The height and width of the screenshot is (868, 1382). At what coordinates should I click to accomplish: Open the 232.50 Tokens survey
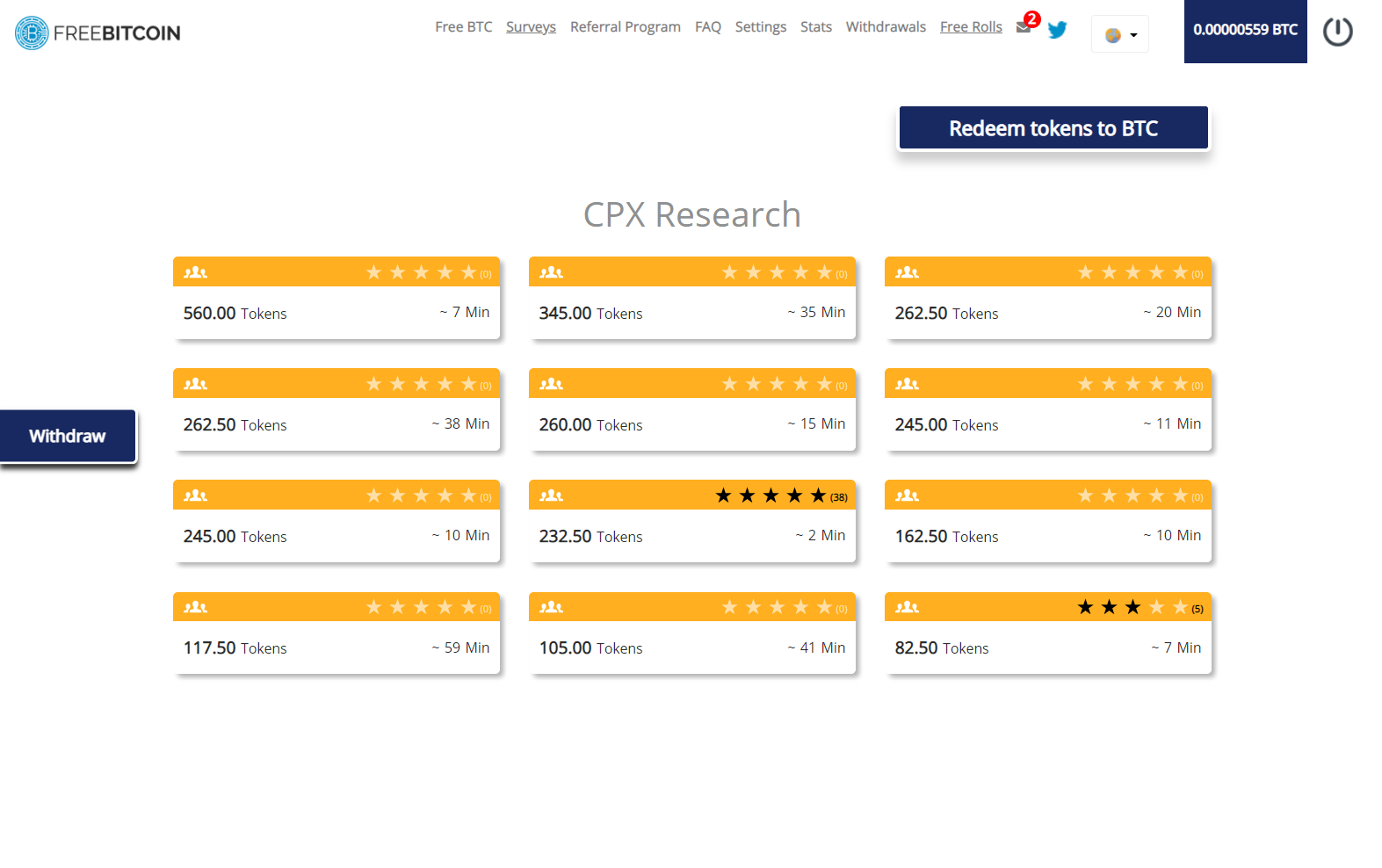pos(692,521)
